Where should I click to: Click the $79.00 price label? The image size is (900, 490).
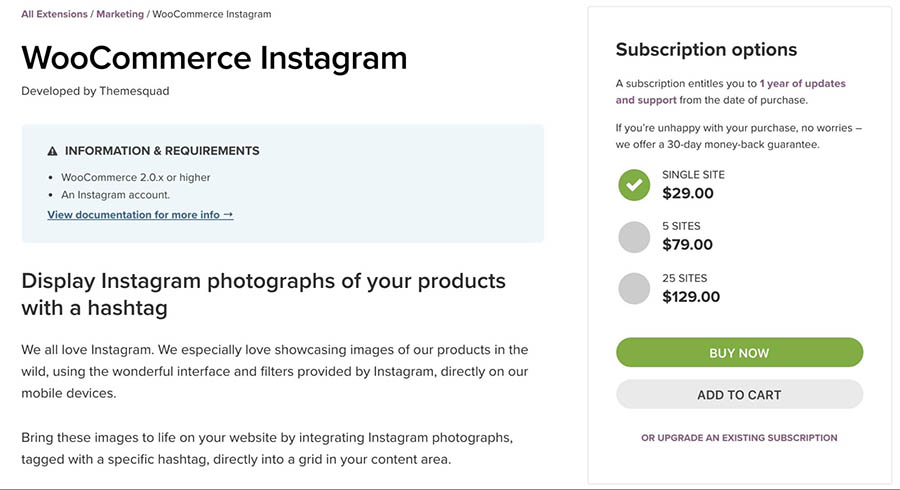pos(688,244)
